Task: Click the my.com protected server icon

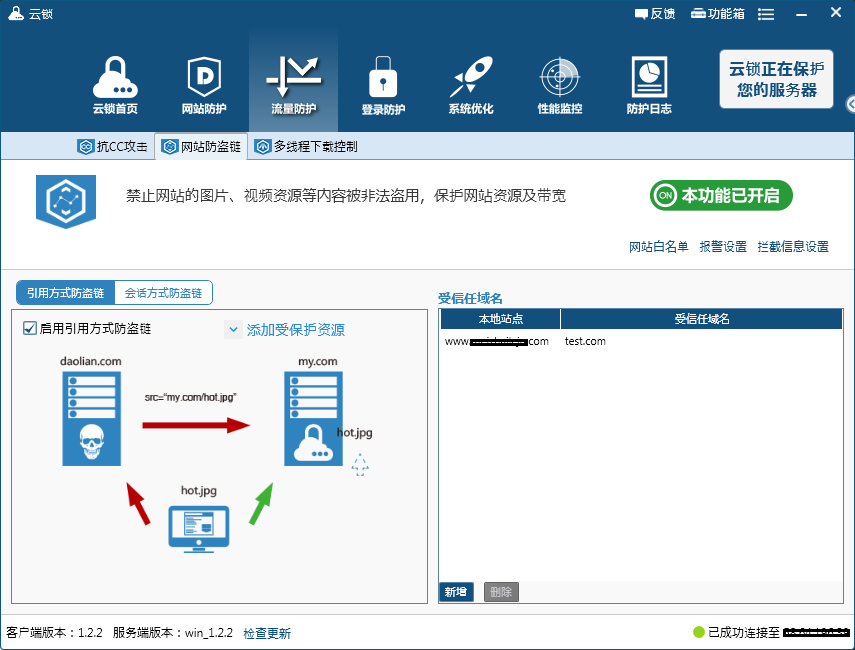Action: point(314,418)
